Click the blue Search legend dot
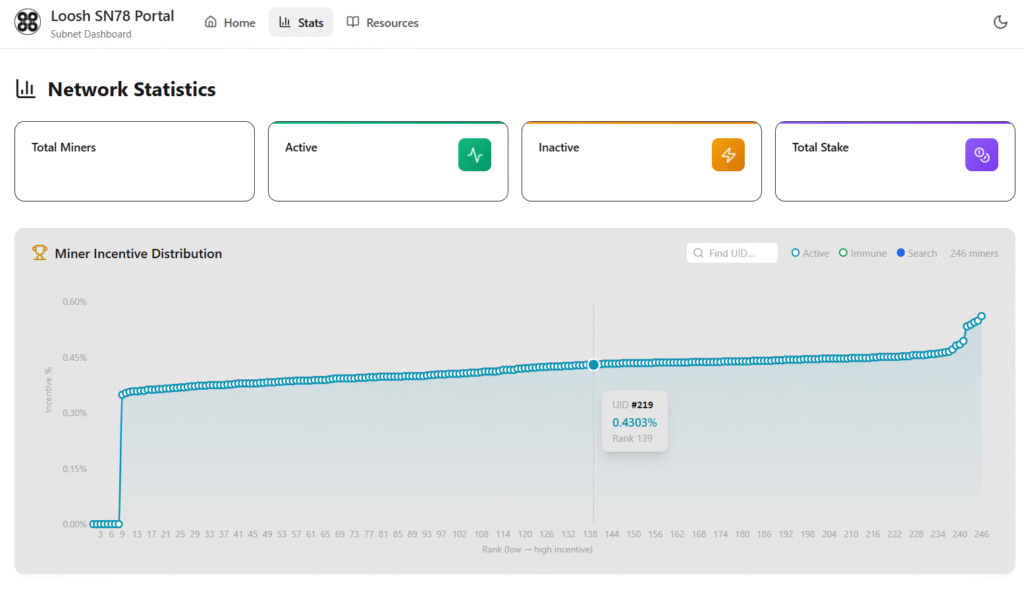This screenshot has height=590, width=1024. pyautogui.click(x=900, y=253)
